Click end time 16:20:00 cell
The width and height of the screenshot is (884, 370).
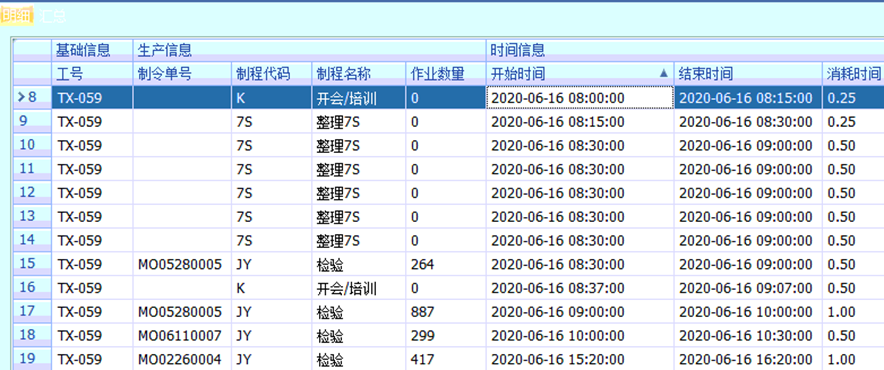[748, 359]
